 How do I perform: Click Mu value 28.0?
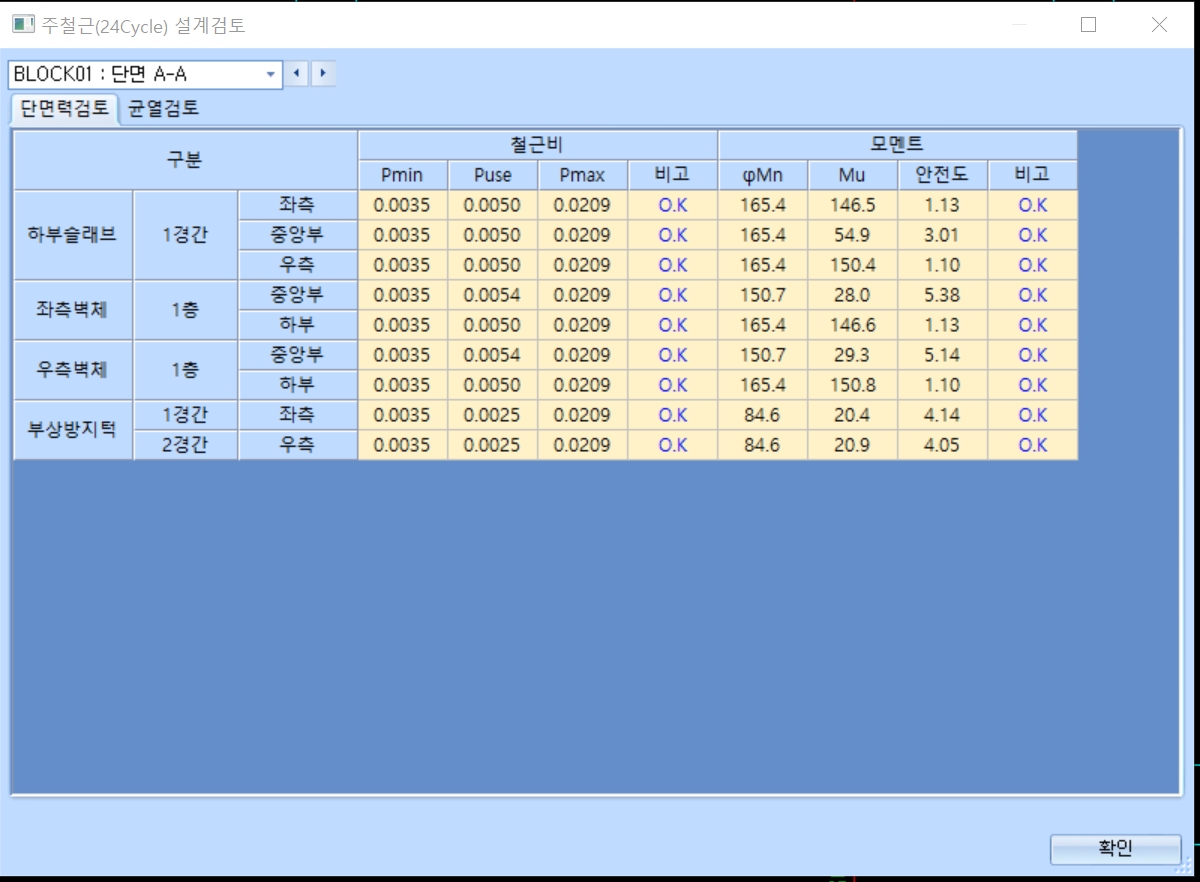coord(853,295)
